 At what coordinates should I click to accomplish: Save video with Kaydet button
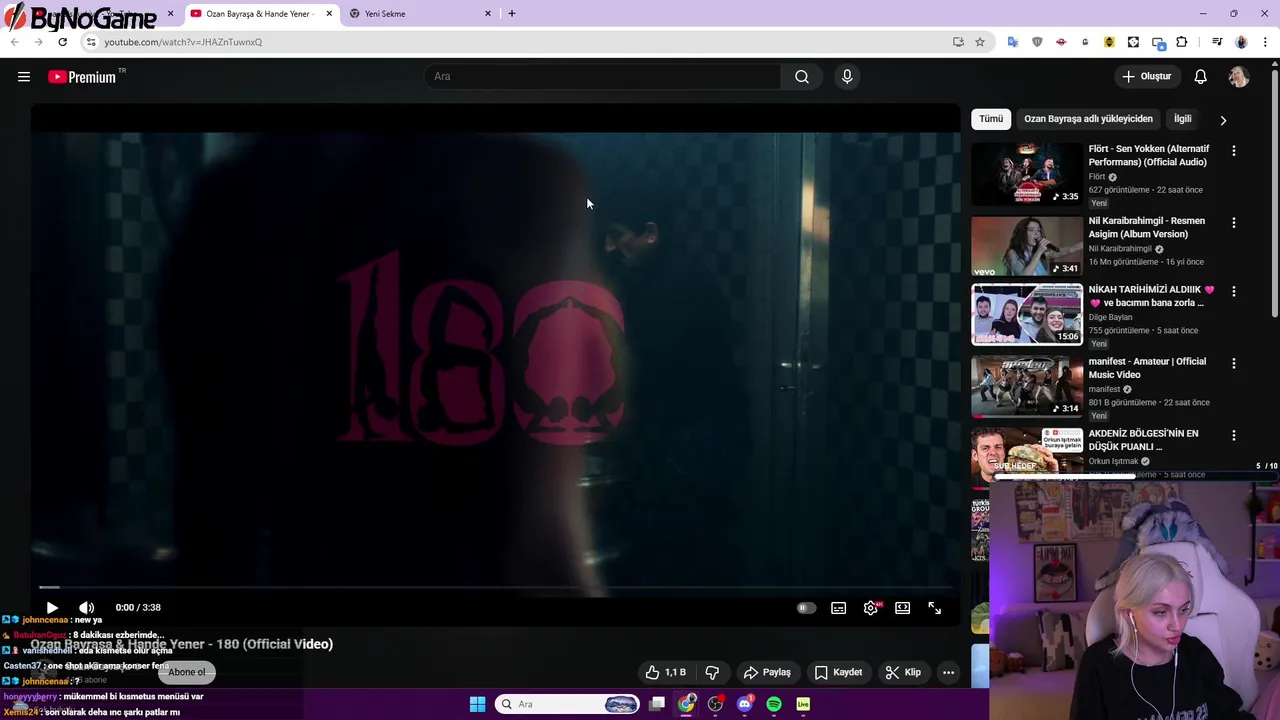(838, 673)
